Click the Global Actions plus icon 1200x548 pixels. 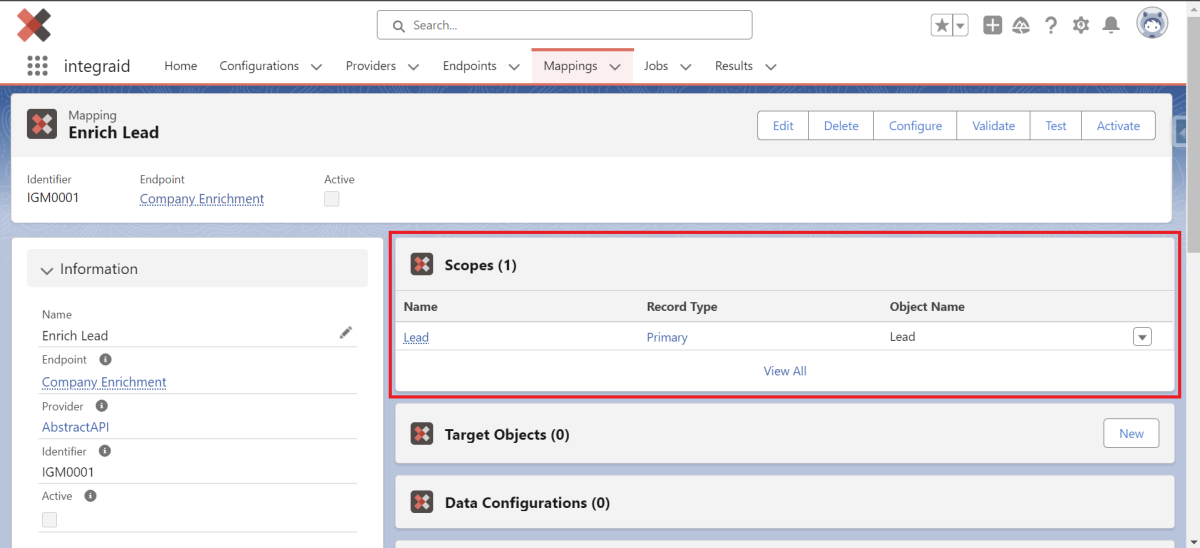992,26
